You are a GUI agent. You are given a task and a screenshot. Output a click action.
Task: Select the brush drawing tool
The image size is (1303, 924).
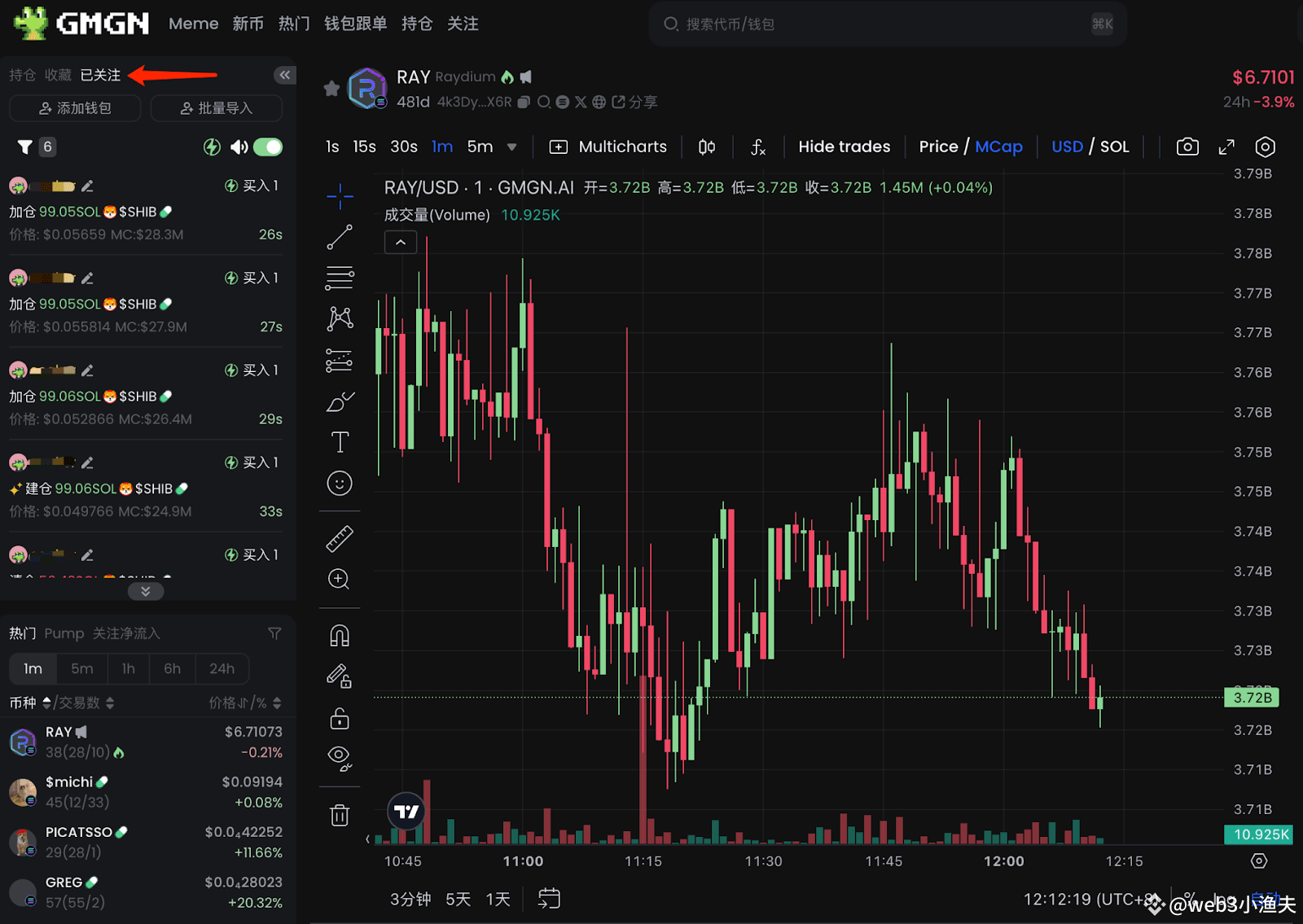tap(340, 401)
